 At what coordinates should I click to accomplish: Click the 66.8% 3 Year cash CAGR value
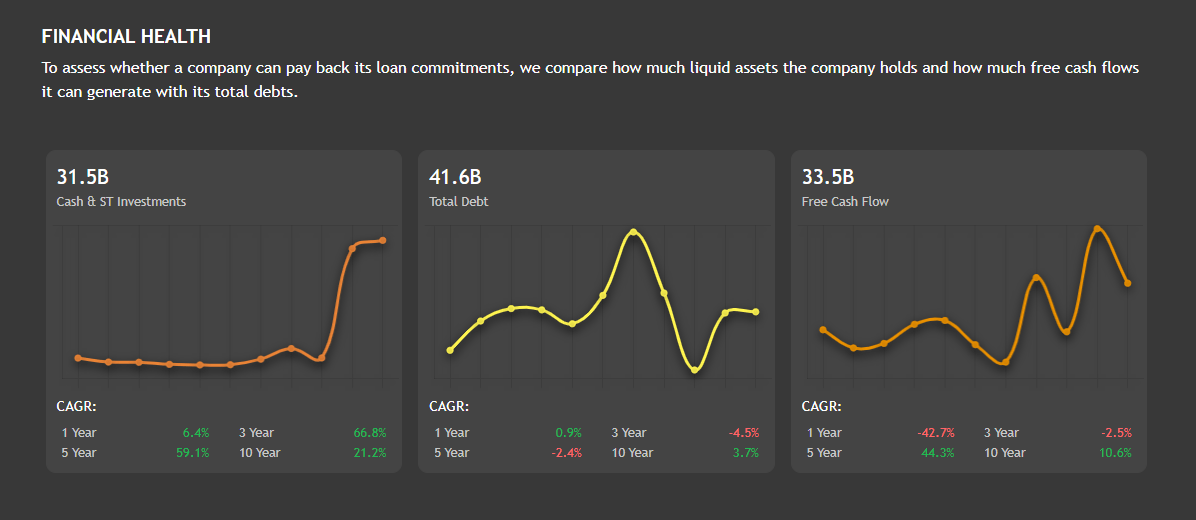370,433
